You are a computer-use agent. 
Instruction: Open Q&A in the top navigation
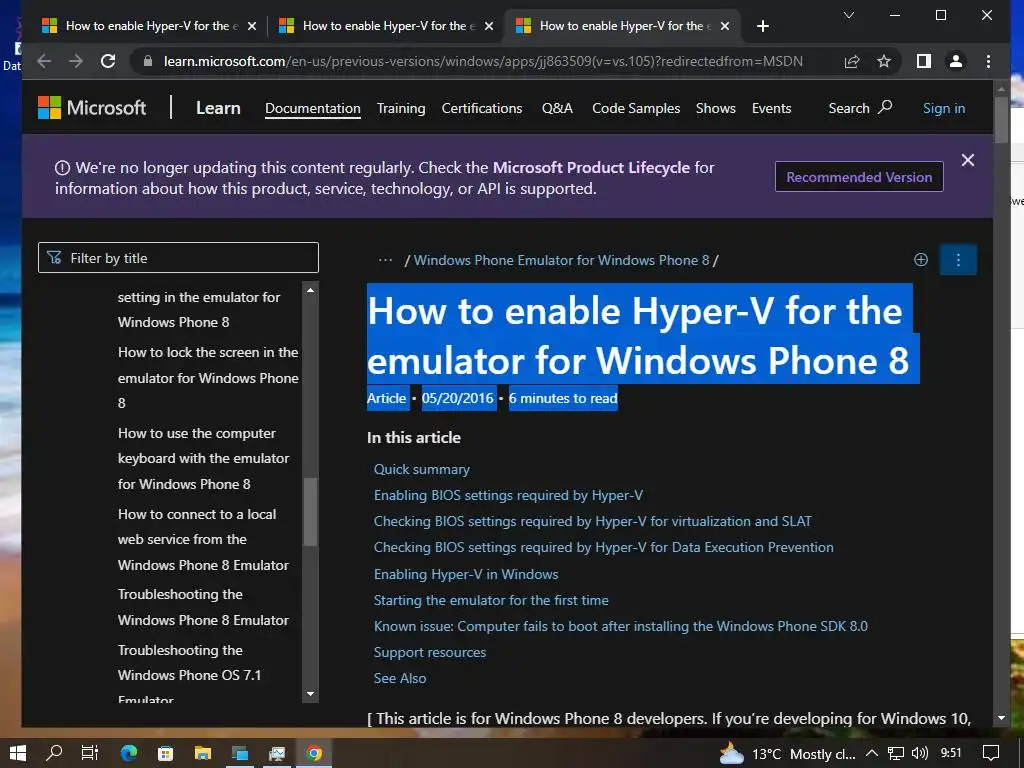pos(557,108)
